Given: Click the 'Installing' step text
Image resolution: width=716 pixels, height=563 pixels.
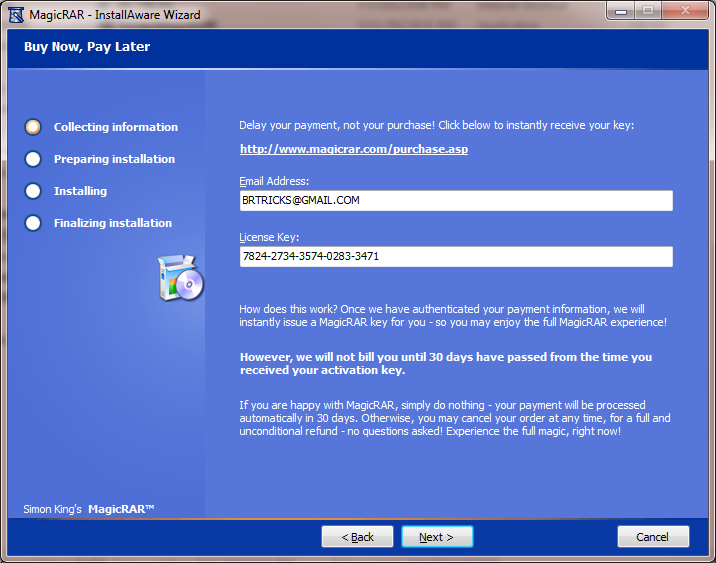Looking at the screenshot, I should [80, 191].
